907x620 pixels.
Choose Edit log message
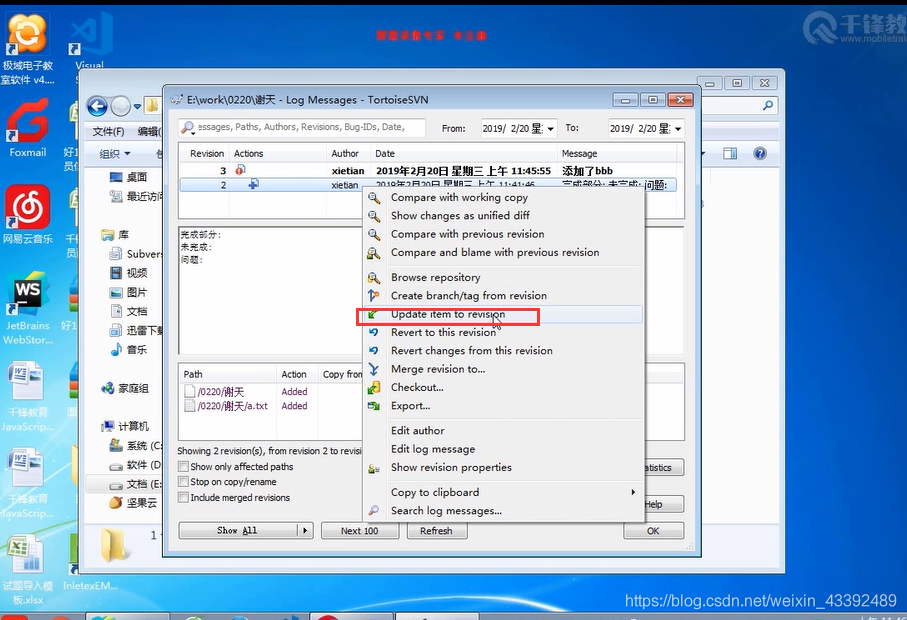(x=433, y=449)
